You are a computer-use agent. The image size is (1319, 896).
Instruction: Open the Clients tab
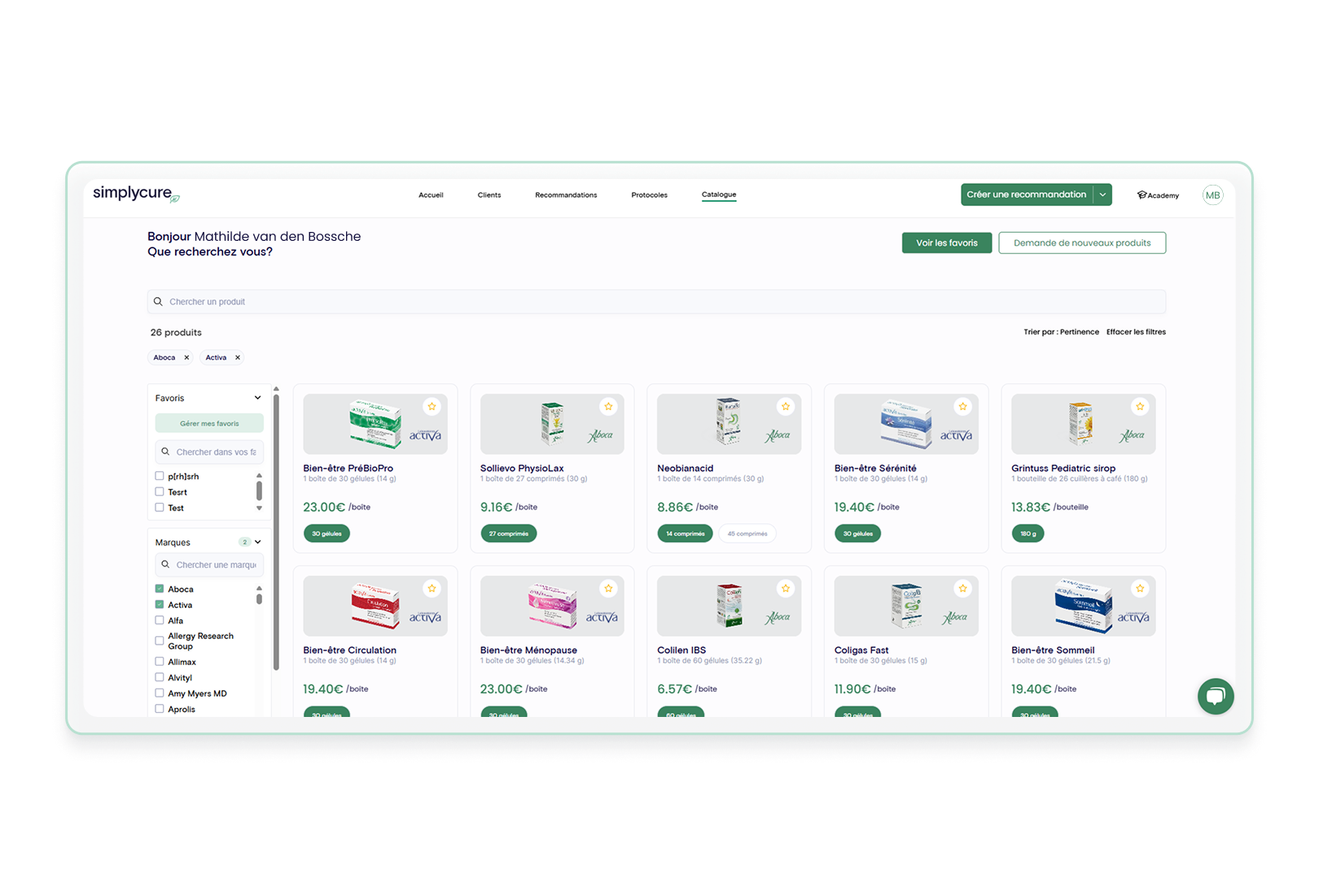pos(489,195)
